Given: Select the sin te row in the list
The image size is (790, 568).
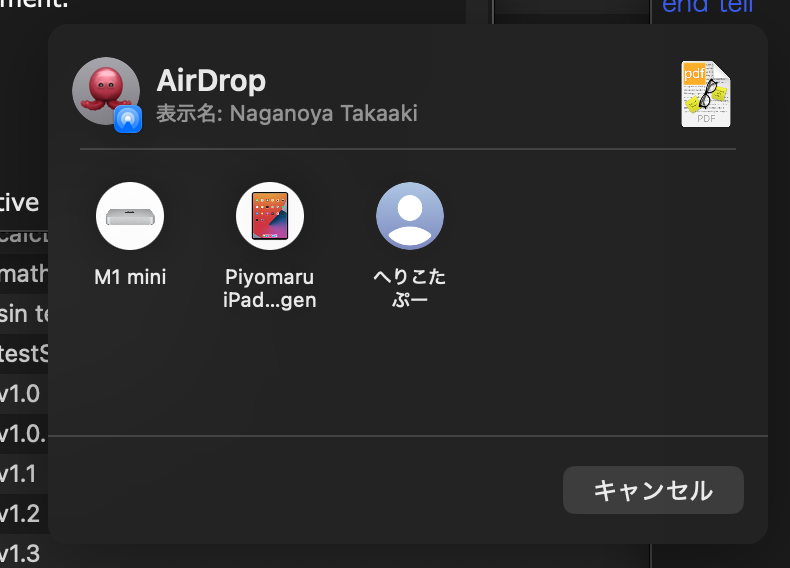Looking at the screenshot, I should click(24, 313).
